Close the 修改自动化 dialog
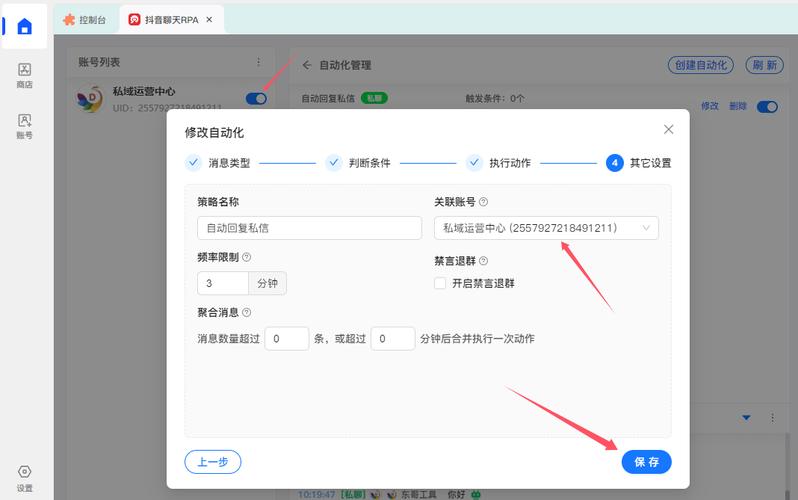The height and width of the screenshot is (500, 798). (669, 129)
